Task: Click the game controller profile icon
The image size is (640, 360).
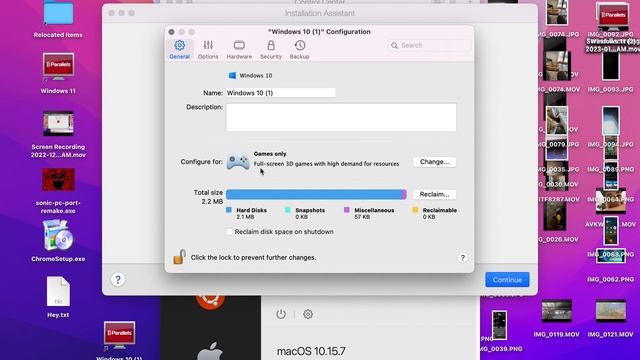Action: (x=238, y=162)
